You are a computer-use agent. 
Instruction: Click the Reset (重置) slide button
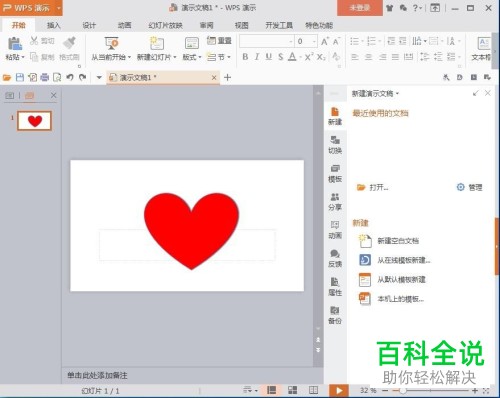pos(219,41)
